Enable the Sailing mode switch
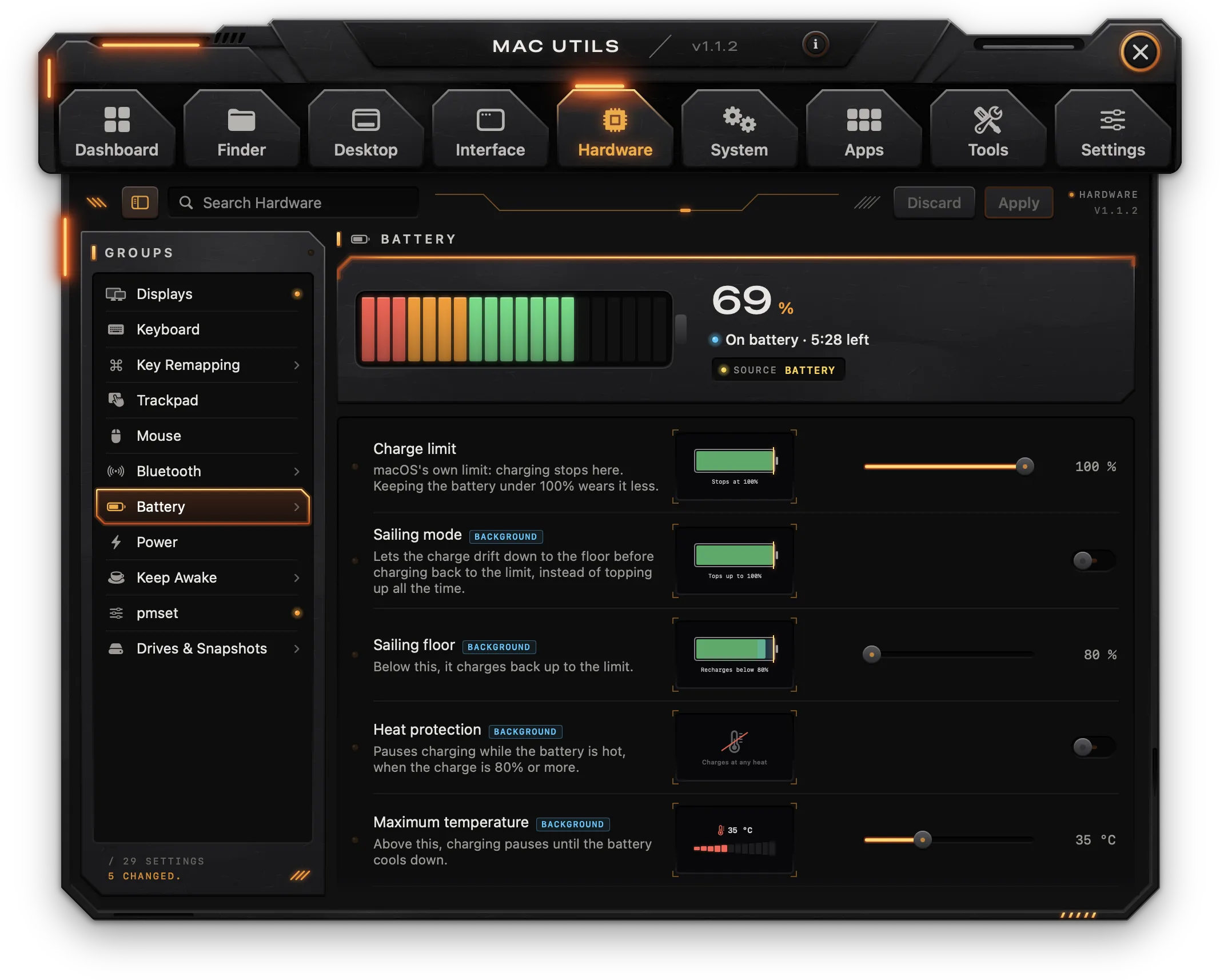Screen dimensions: 1220x980 point(1093,561)
